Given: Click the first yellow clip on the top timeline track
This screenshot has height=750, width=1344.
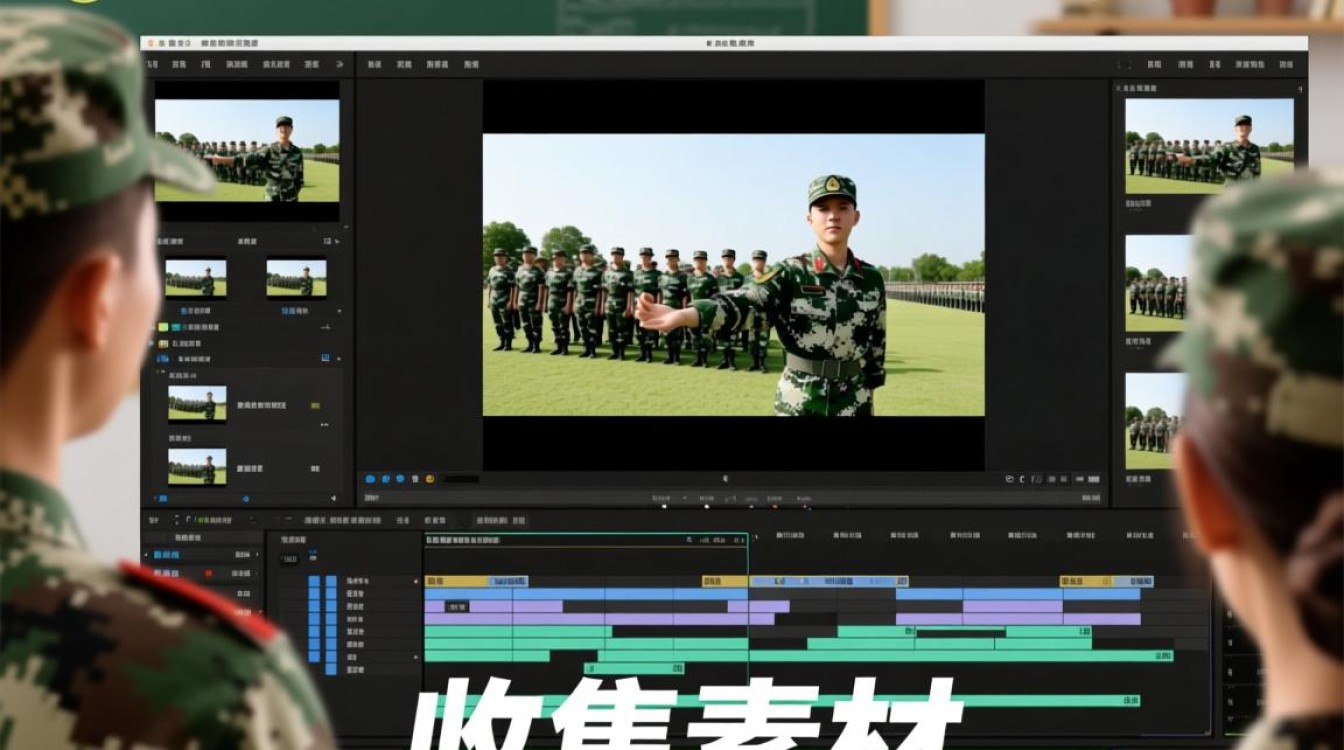Looking at the screenshot, I should (x=458, y=581).
